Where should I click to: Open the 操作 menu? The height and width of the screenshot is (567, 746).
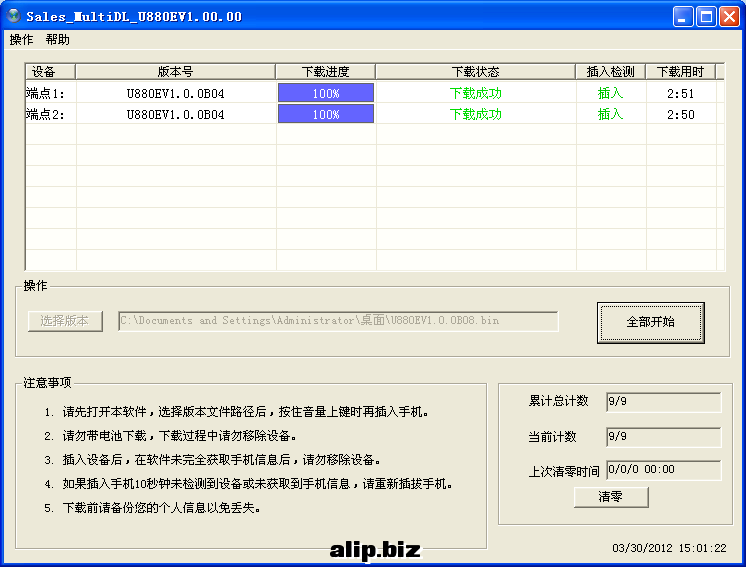point(21,40)
